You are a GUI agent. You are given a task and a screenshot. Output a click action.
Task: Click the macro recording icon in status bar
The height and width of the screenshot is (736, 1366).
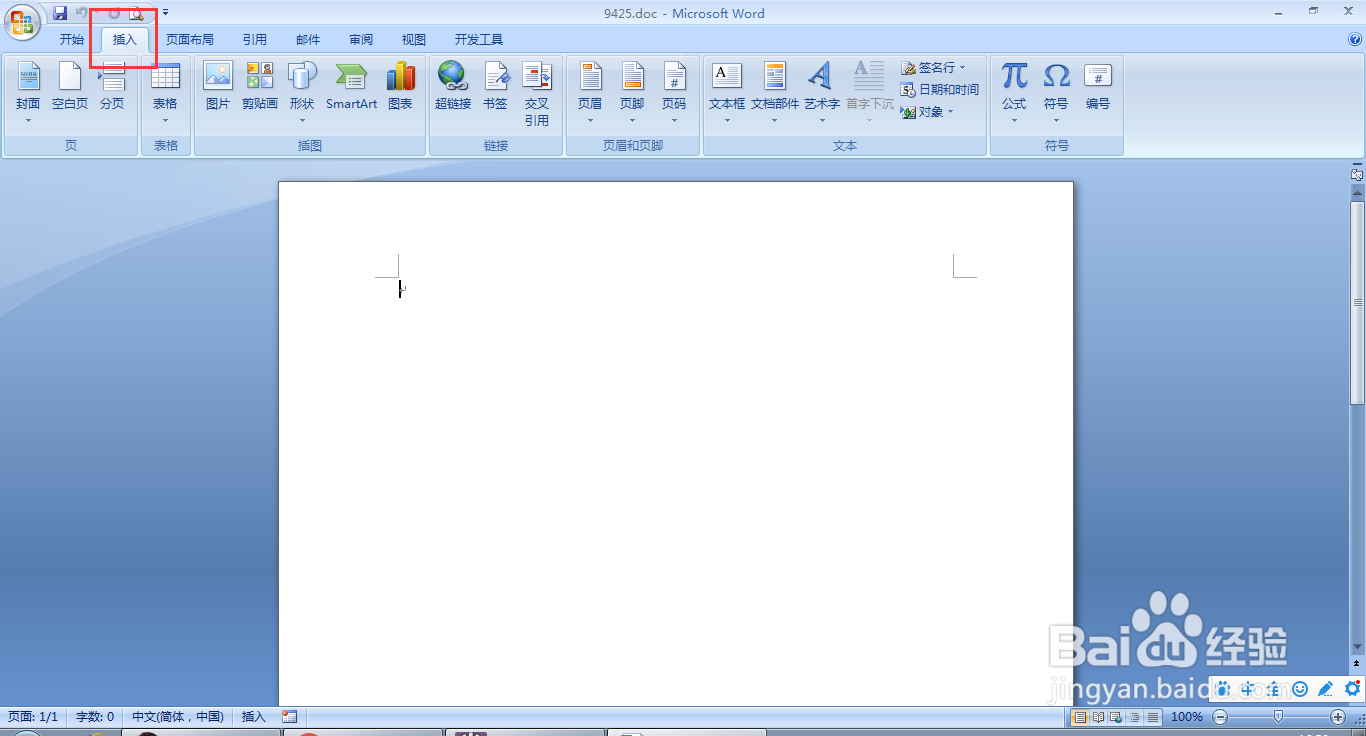click(290, 717)
